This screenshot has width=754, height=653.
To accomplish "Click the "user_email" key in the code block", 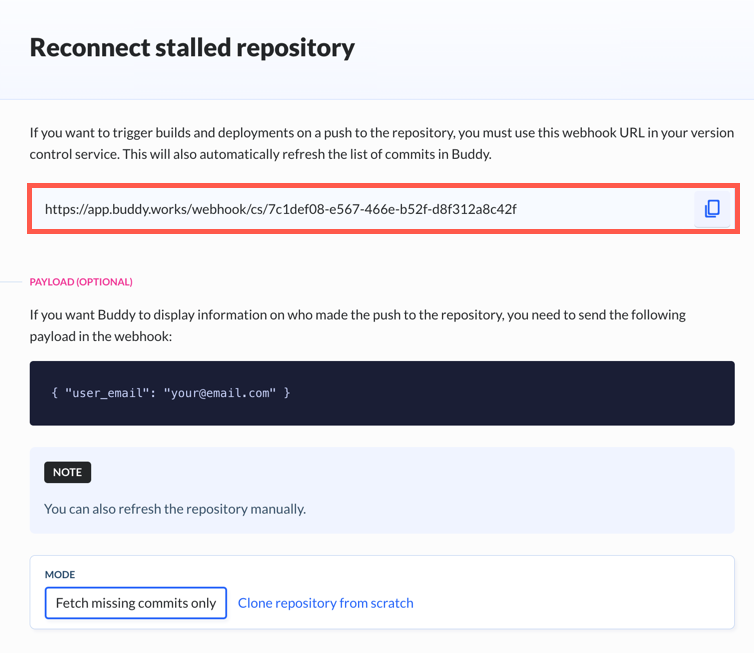I will 106,393.
